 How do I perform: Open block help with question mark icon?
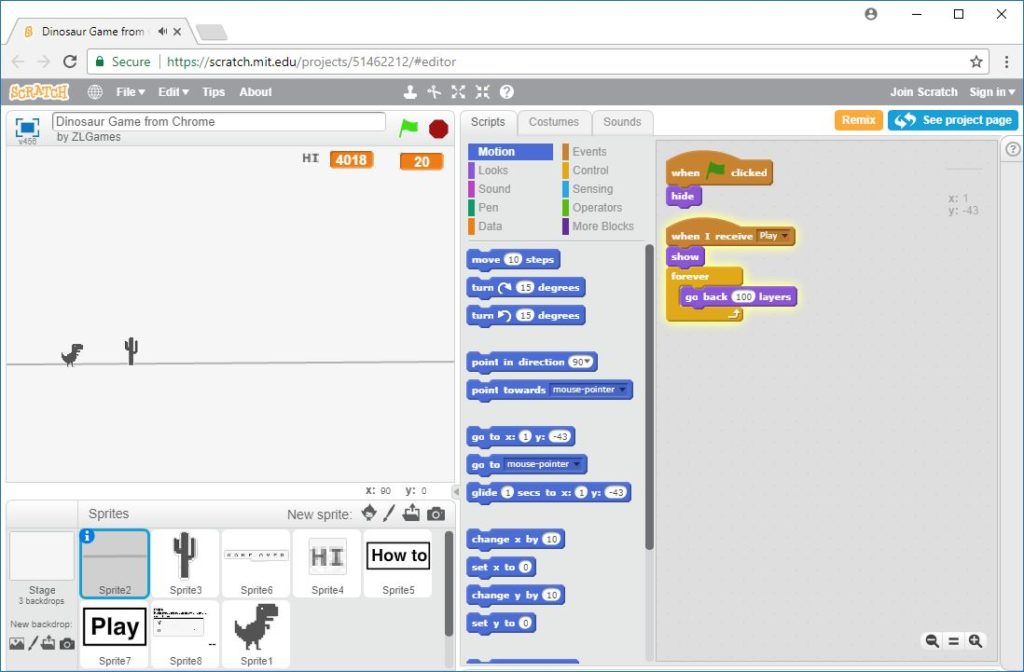click(x=506, y=91)
